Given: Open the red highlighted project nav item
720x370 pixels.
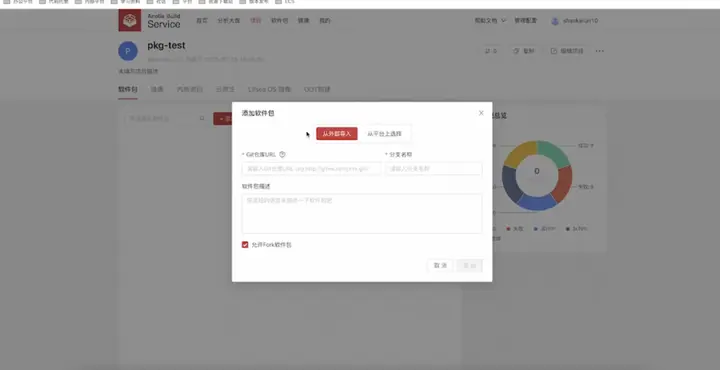Looking at the screenshot, I should [x=255, y=21].
